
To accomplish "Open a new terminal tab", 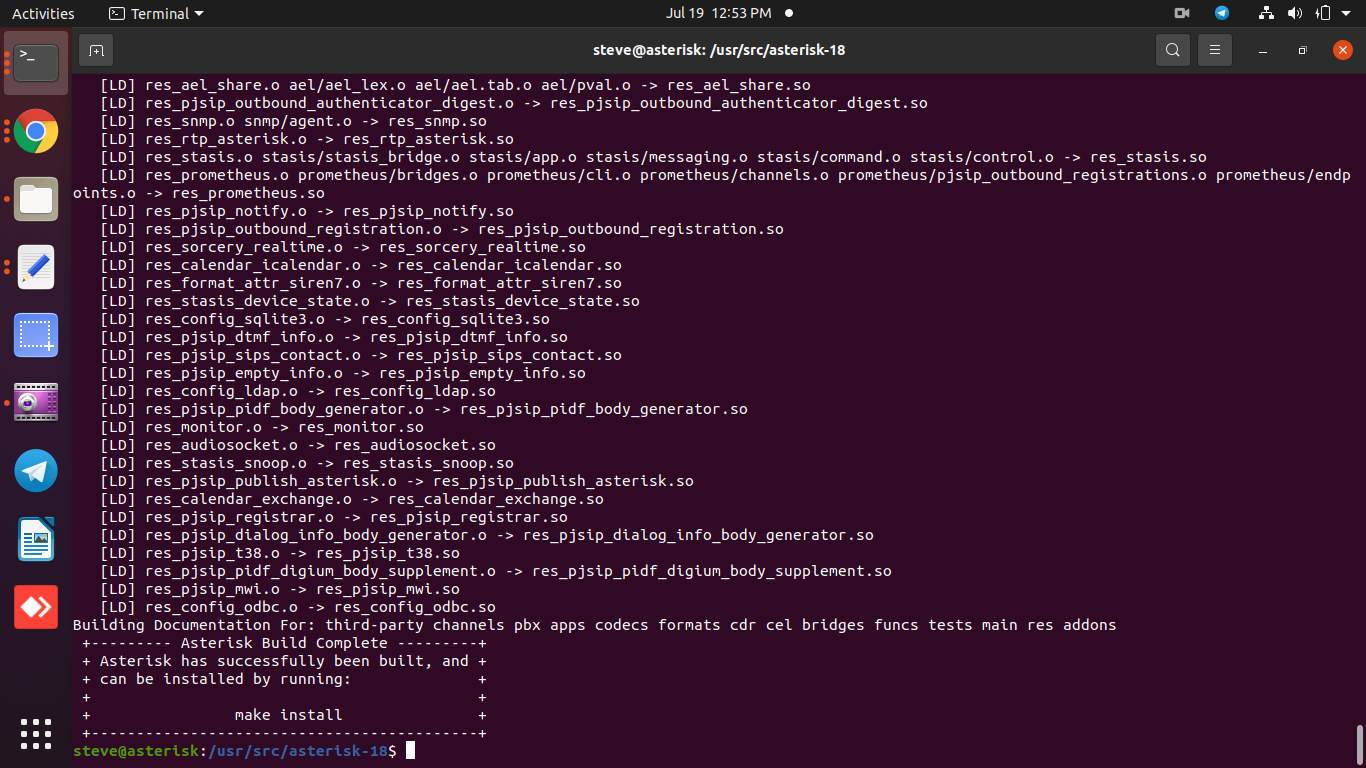I will [x=96, y=50].
